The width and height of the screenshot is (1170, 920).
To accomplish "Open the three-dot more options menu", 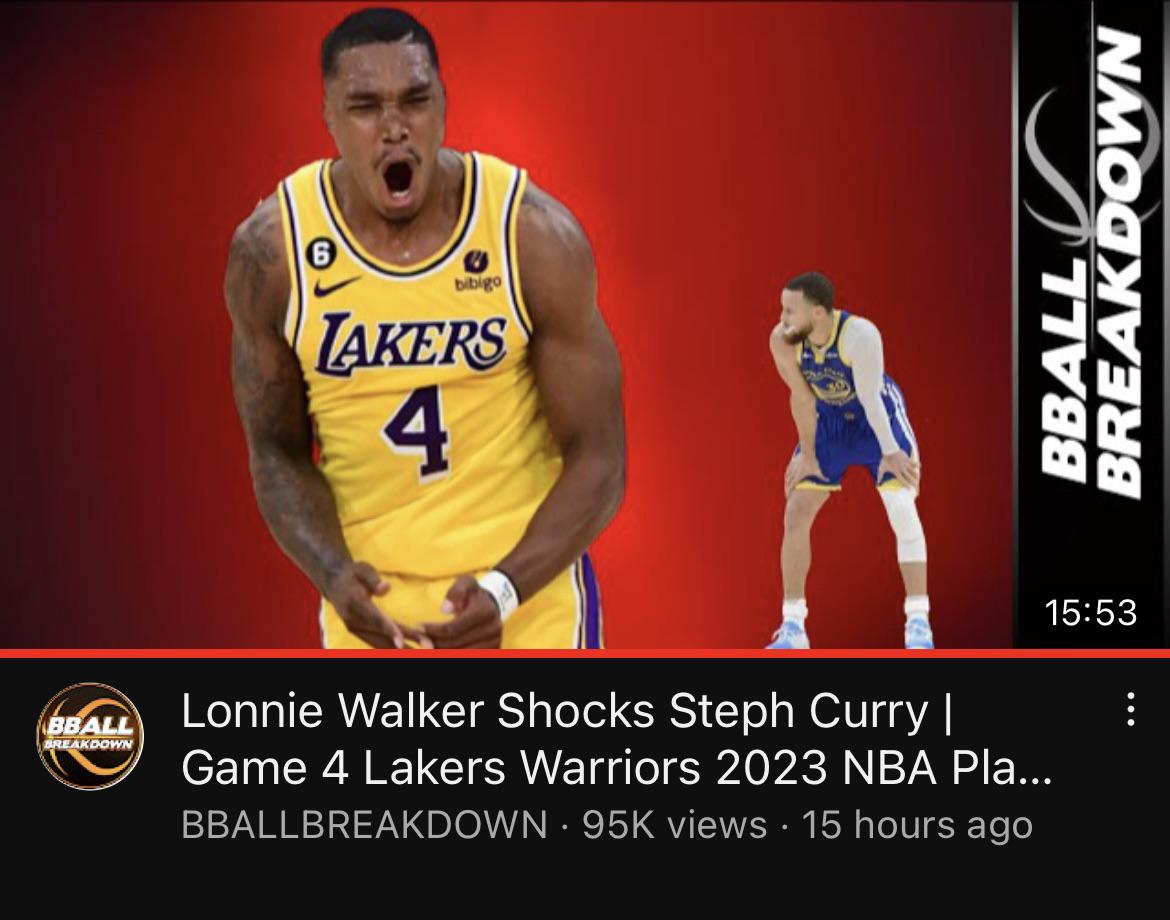I will [x=1130, y=710].
